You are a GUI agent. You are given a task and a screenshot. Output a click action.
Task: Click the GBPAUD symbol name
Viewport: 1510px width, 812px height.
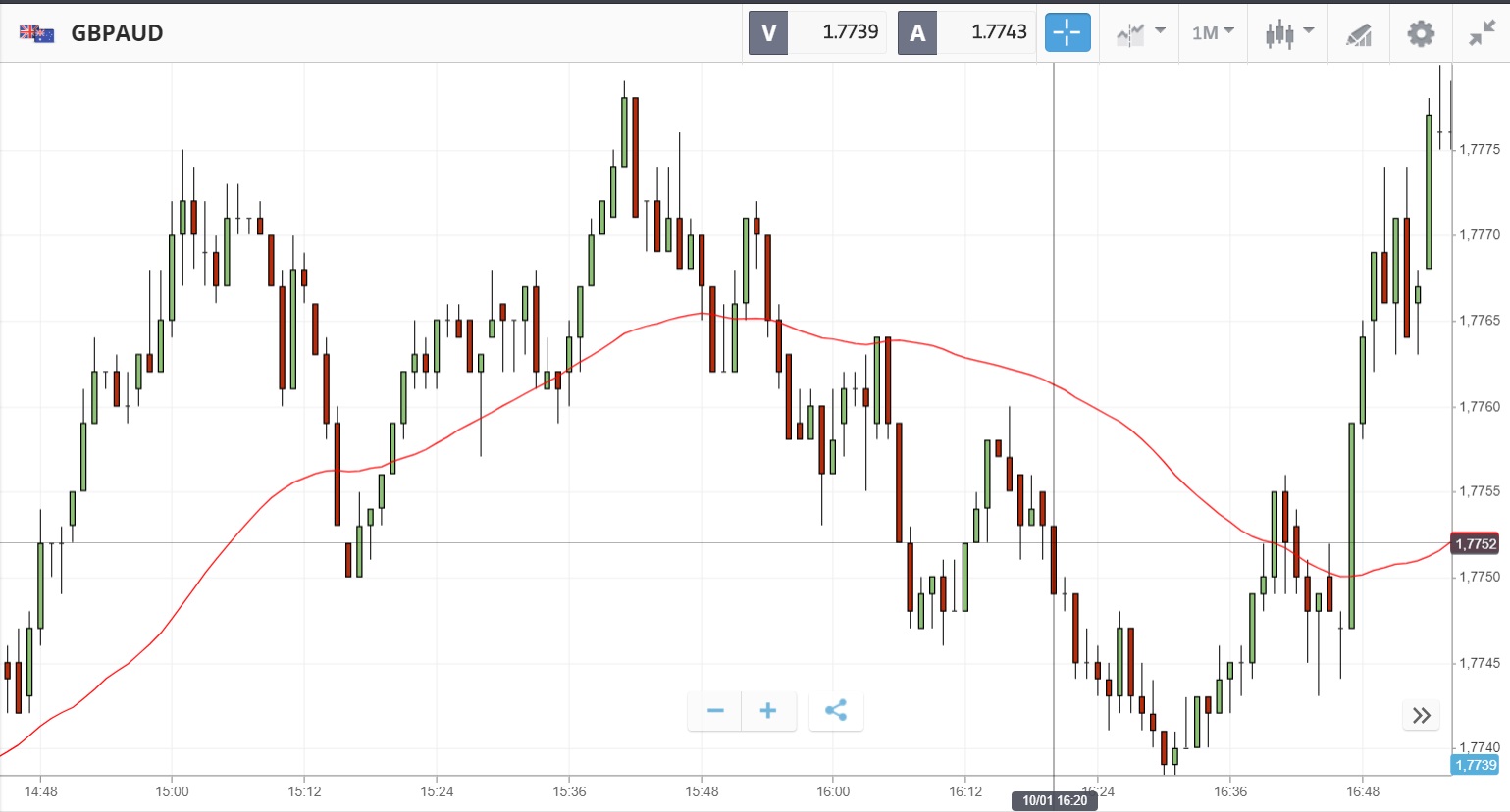point(117,33)
